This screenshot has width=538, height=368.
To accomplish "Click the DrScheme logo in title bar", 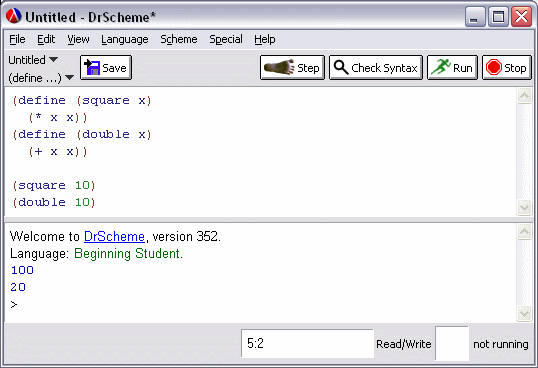I will (x=13, y=16).
